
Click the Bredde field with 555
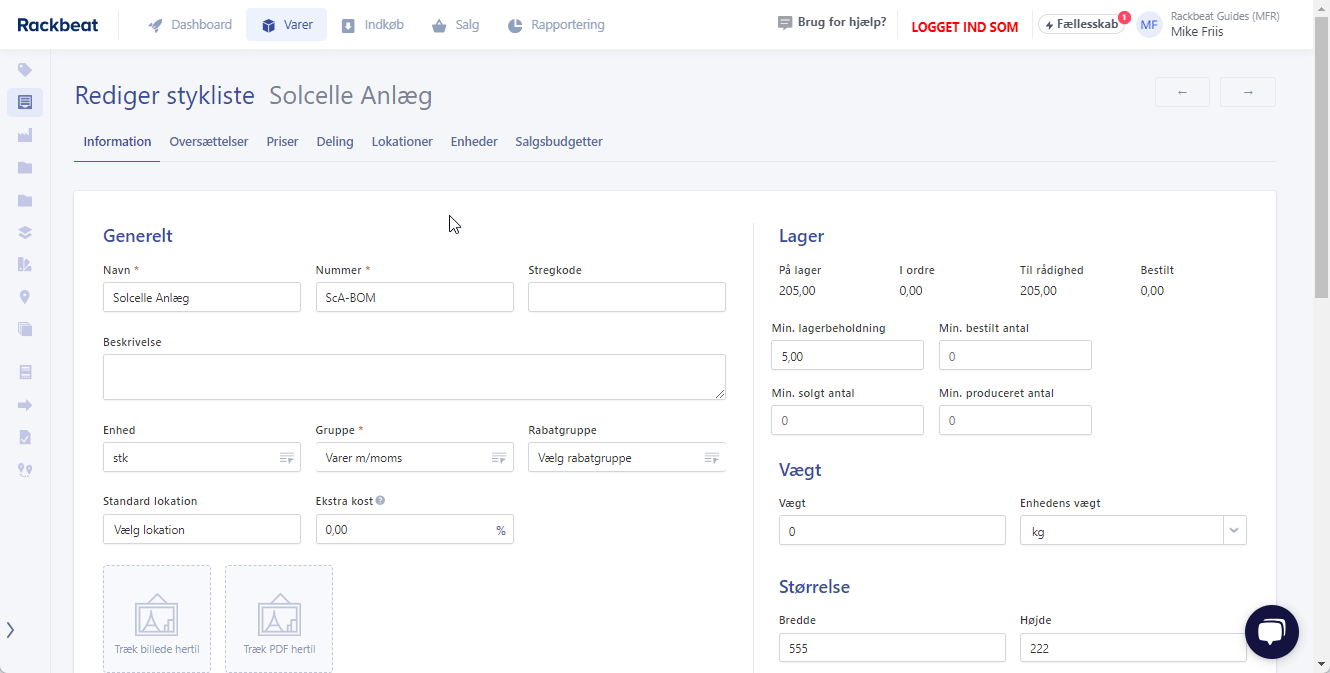click(892, 647)
